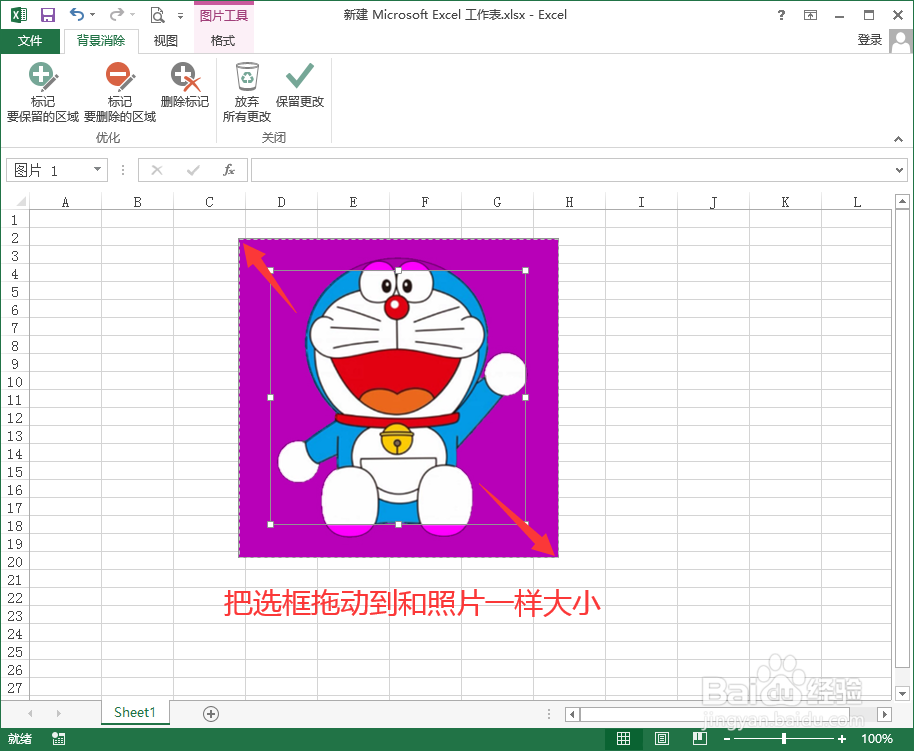Click the formula bar resize dots handle
Screen dimensions: 914x751
tap(122, 170)
